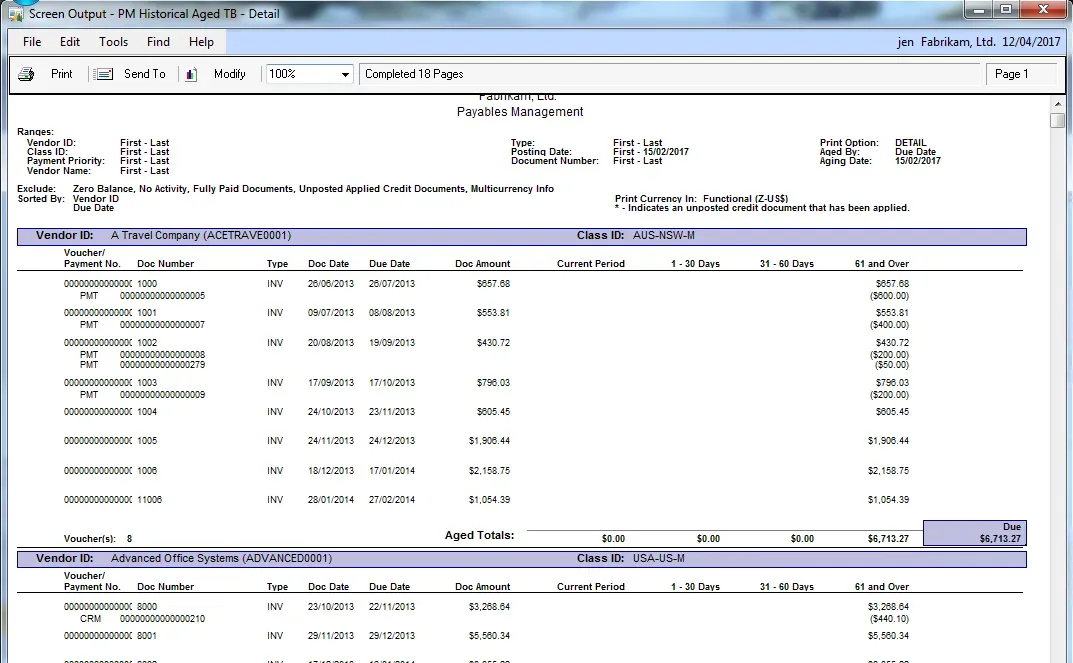Viewport: 1073px width, 663px height.
Task: Click the Advanced Office Systems vendor header
Action: click(x=220, y=558)
